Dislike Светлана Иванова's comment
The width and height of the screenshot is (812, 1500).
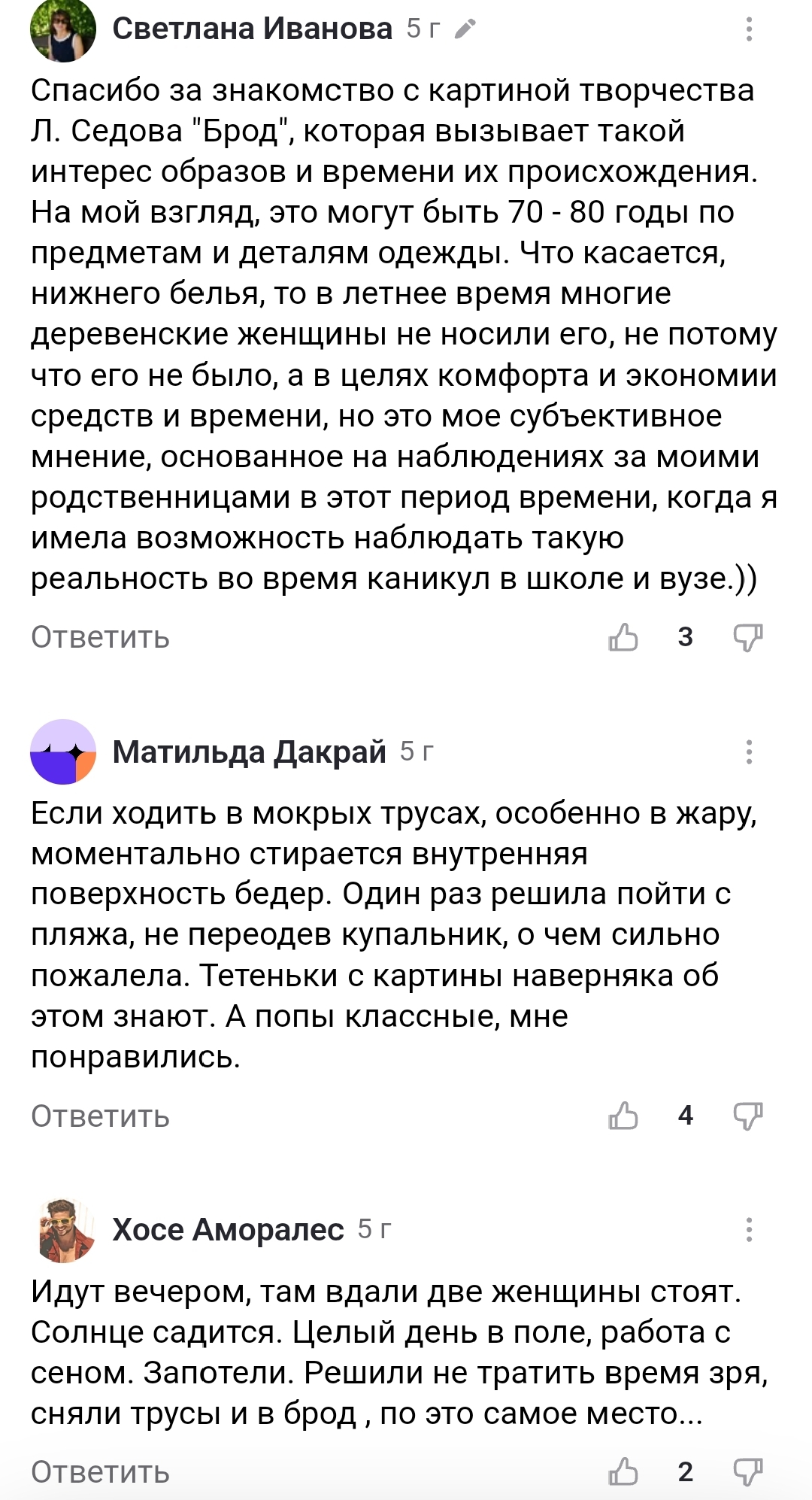pyautogui.click(x=748, y=638)
